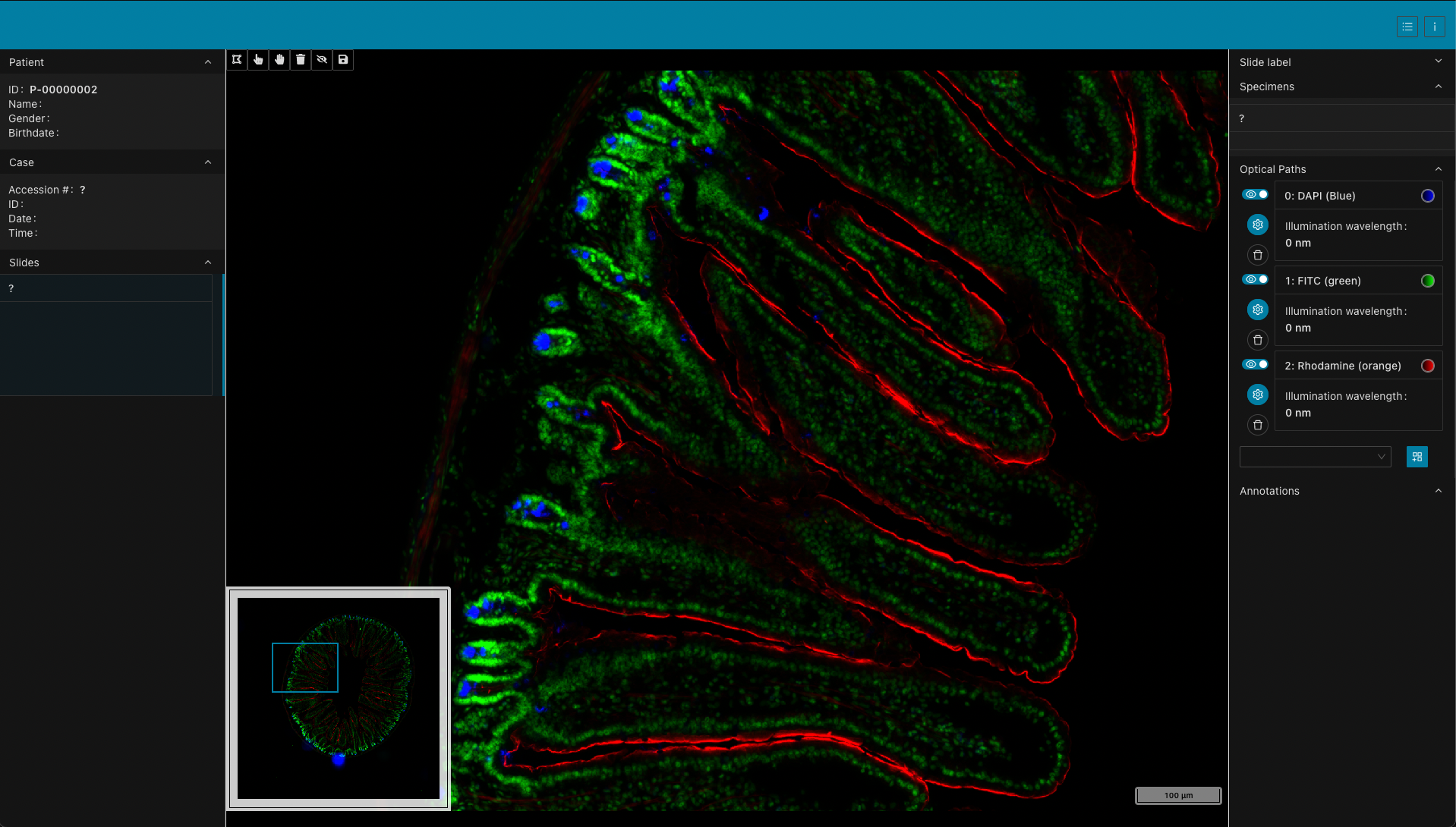Viewport: 1456px width, 827px height.
Task: Collapse the Optical Paths section
Action: click(1438, 169)
